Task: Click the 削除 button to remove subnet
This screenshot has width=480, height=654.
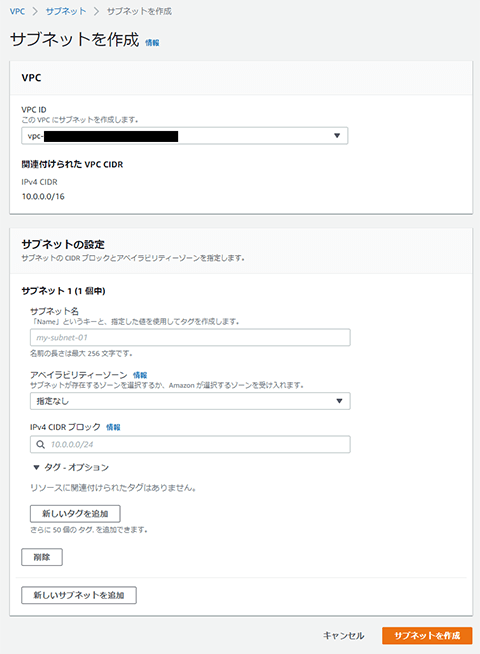Action: coord(42,557)
